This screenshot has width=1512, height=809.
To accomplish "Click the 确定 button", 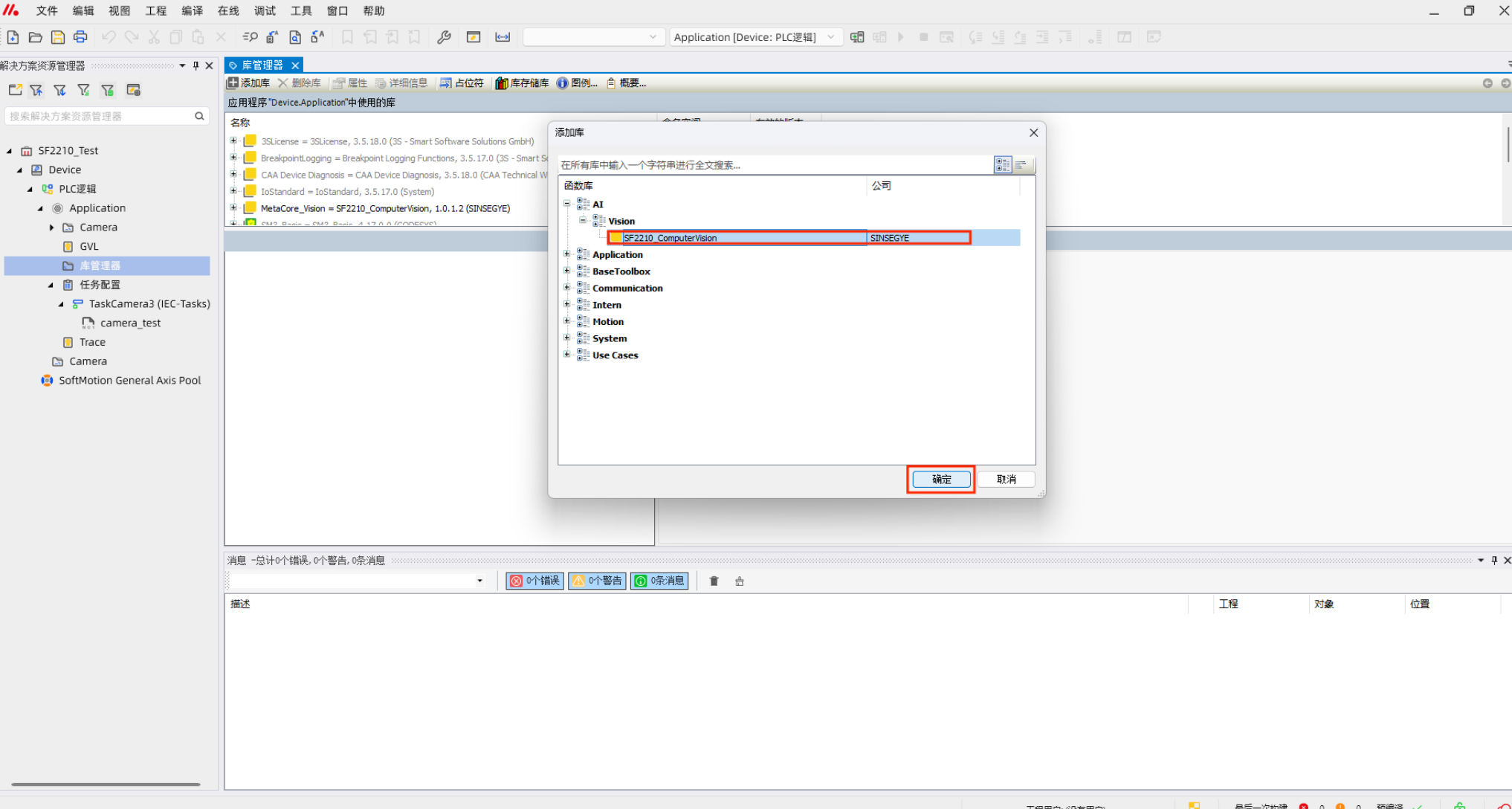I will click(x=941, y=480).
